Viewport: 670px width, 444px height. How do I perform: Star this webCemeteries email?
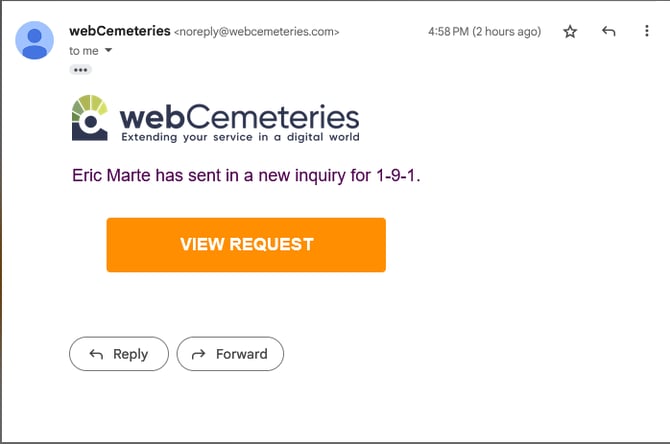(x=570, y=31)
